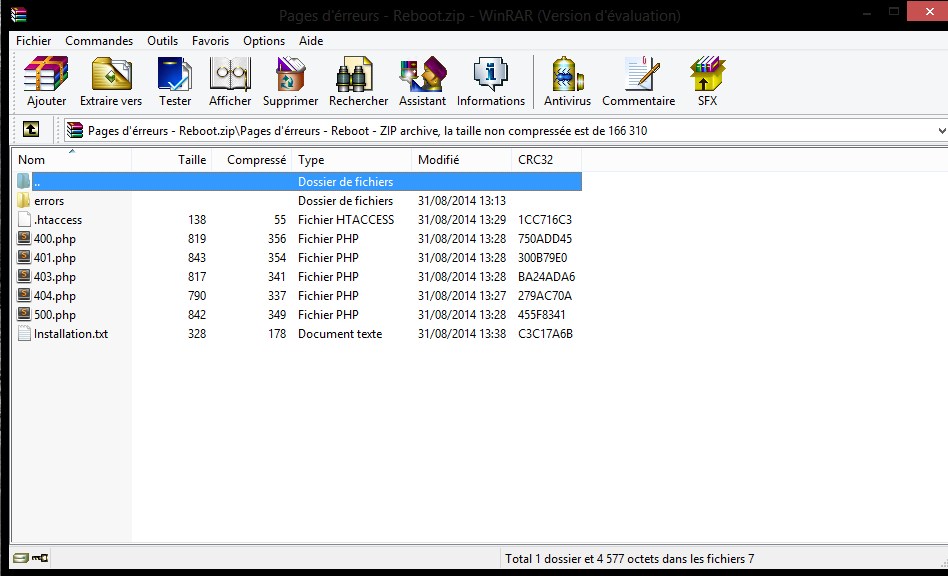Click CRC32 value 279AC70A
948x576 pixels.
[x=545, y=296]
